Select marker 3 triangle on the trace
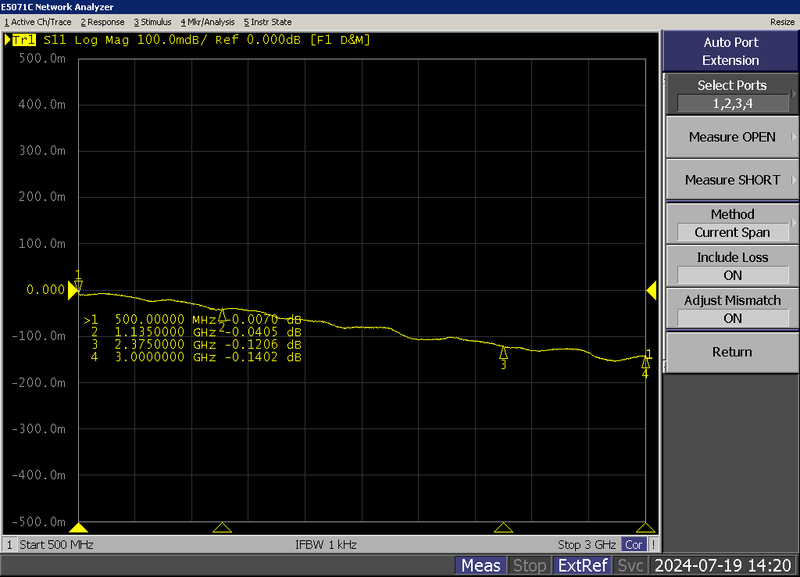Screen dimensions: 800x577 point(504,352)
